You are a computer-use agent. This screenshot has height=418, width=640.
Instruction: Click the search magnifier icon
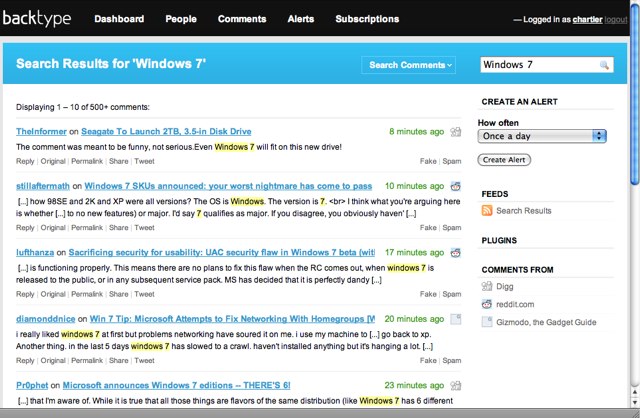(x=604, y=65)
